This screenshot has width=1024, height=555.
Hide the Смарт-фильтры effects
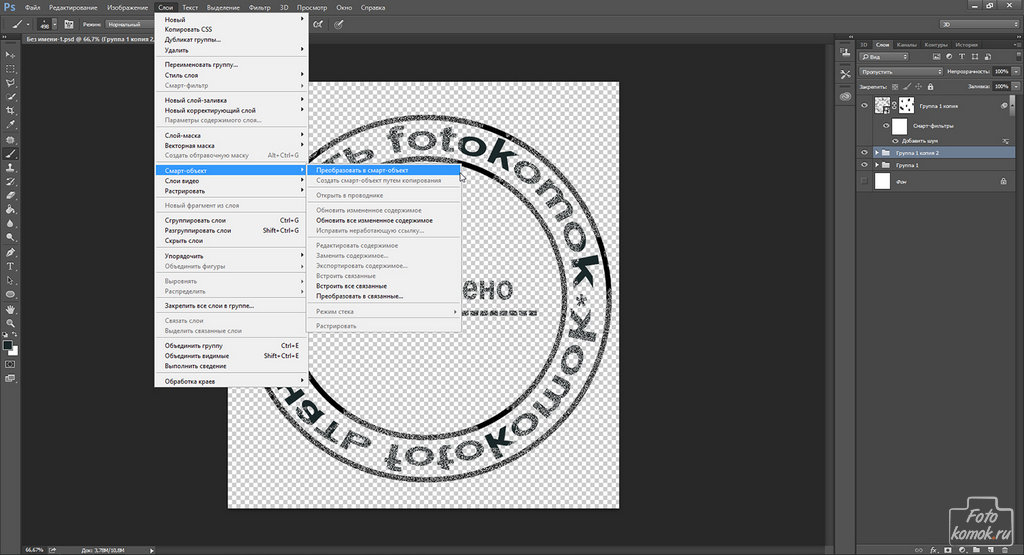pyautogui.click(x=886, y=125)
